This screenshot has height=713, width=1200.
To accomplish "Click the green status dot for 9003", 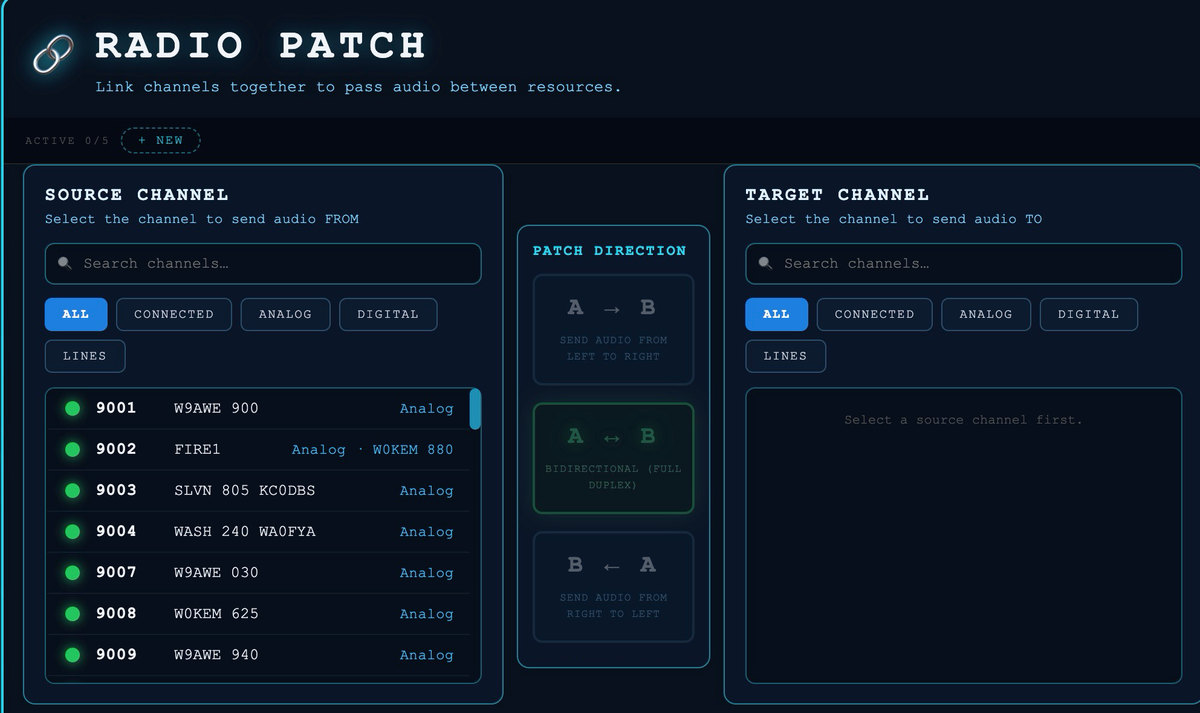I will 72,491.
